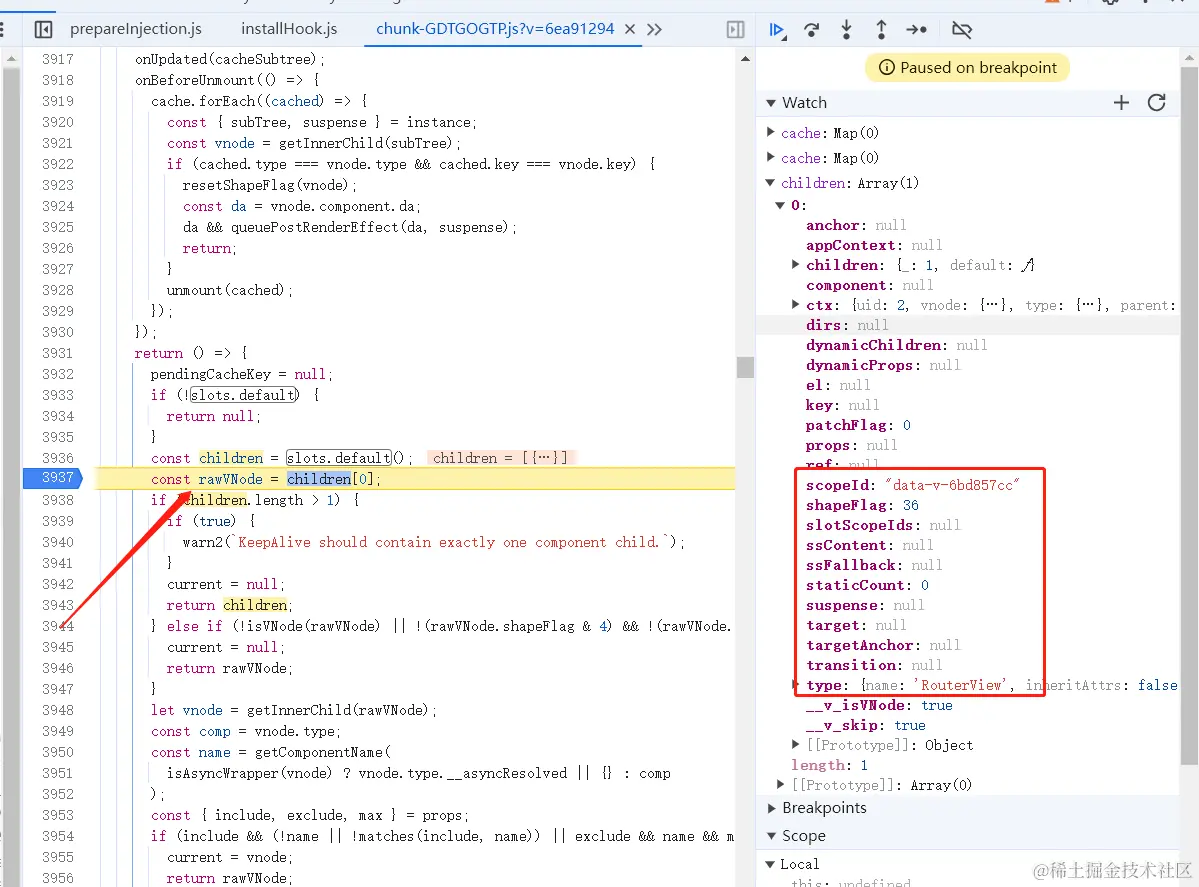Collapse children: Array(1) watch entry
Screen dimensions: 1199x887
tap(771, 183)
